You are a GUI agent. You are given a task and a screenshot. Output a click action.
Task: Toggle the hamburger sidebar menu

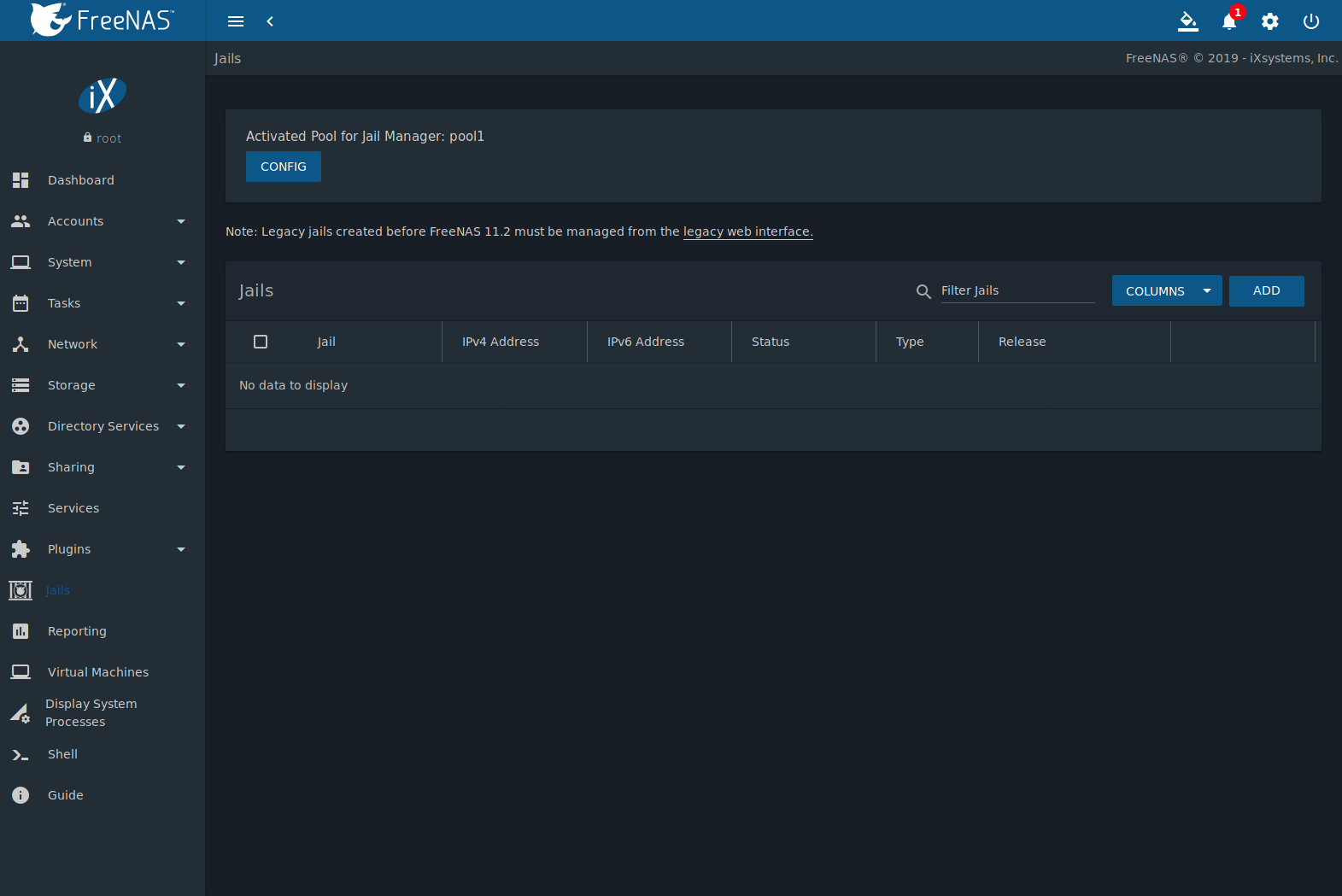pos(236,21)
